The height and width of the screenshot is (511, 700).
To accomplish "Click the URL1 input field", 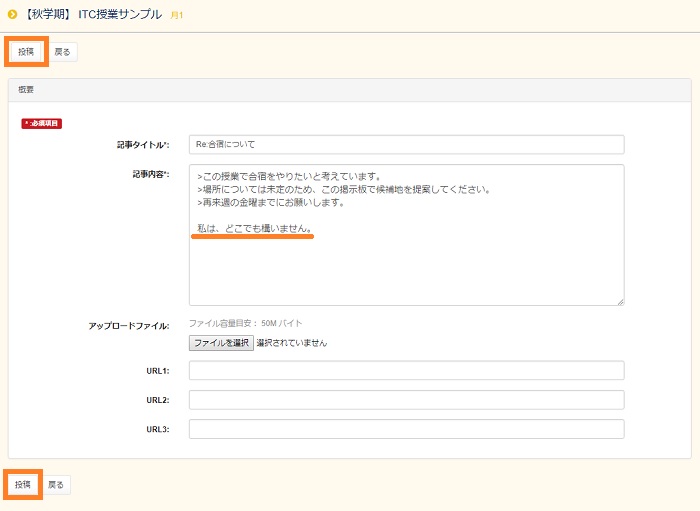I will click(406, 371).
